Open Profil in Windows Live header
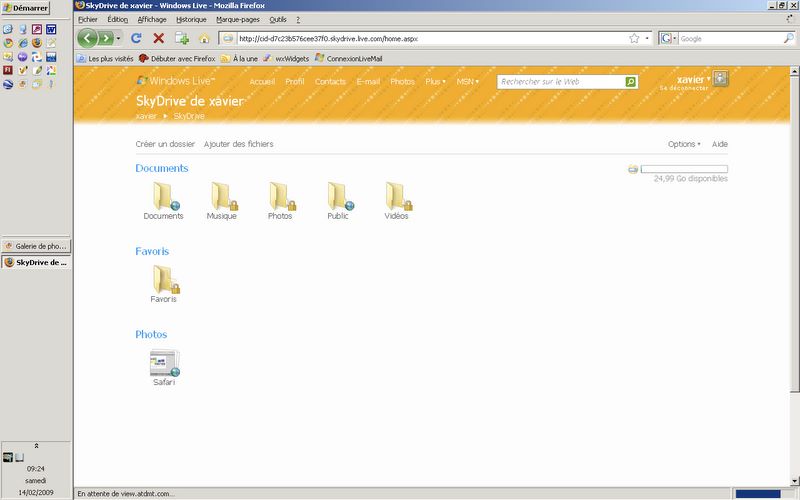The width and height of the screenshot is (800, 500). (x=295, y=82)
